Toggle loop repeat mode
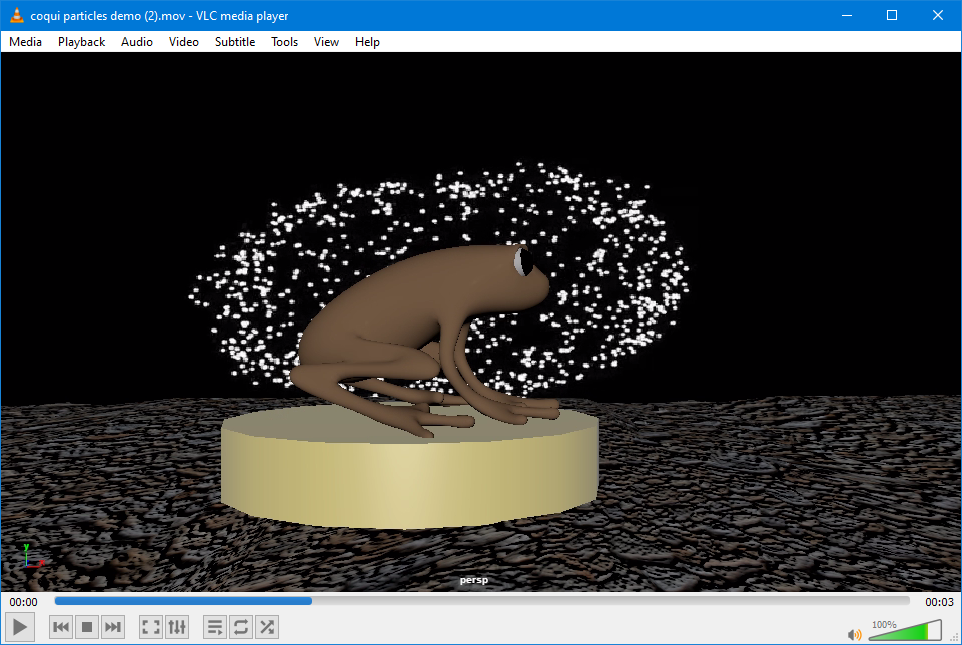The width and height of the screenshot is (962, 645). click(241, 627)
